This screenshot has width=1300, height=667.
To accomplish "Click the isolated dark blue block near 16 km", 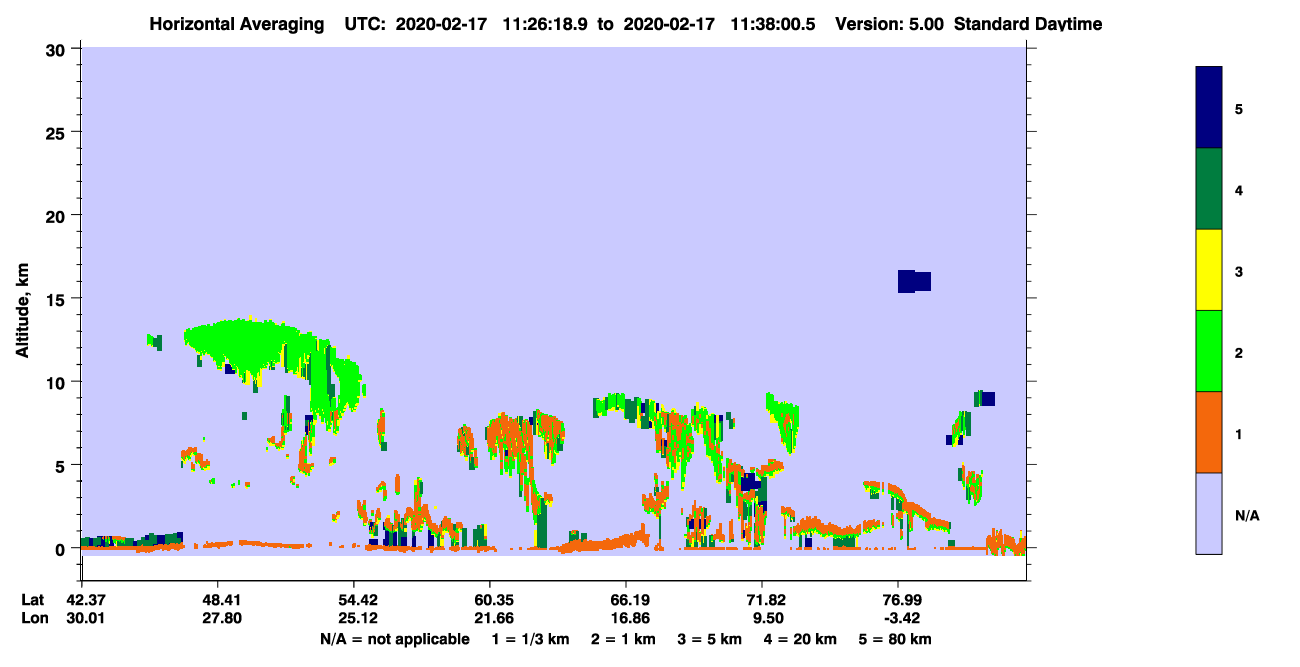I will click(914, 281).
